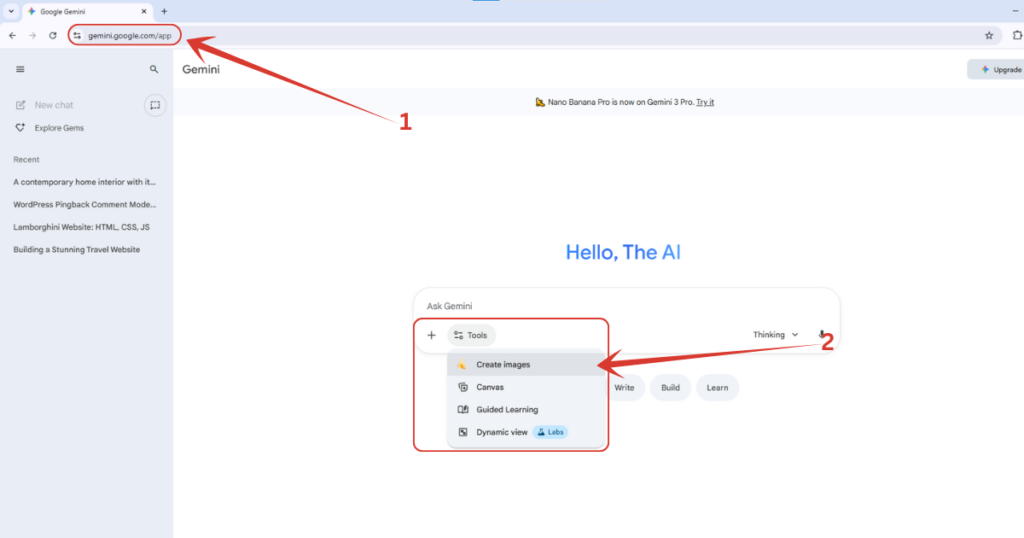Screen dimensions: 1024x538
Task: Click the Guided Learning book icon
Action: tap(463, 409)
